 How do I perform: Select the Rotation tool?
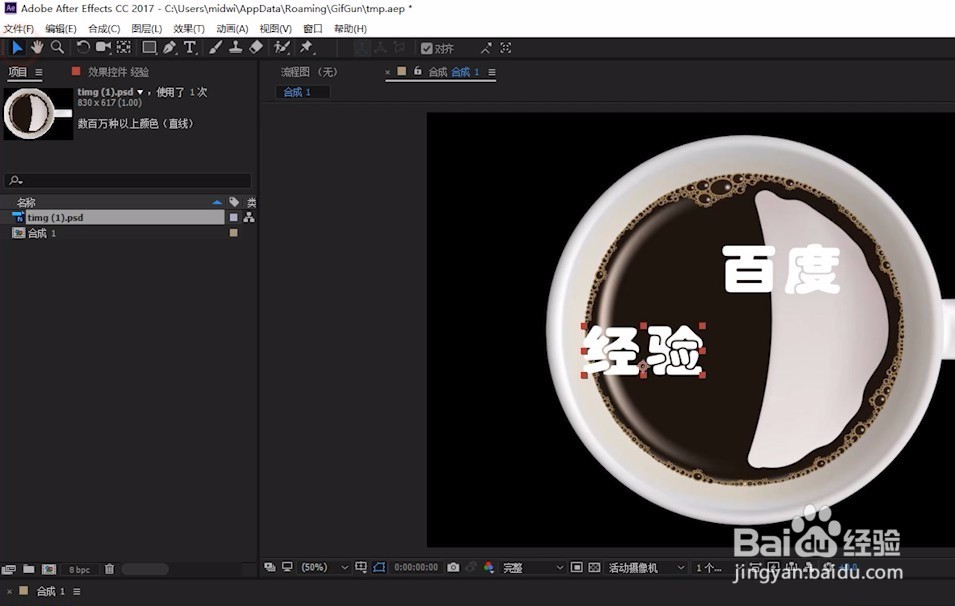(83, 48)
